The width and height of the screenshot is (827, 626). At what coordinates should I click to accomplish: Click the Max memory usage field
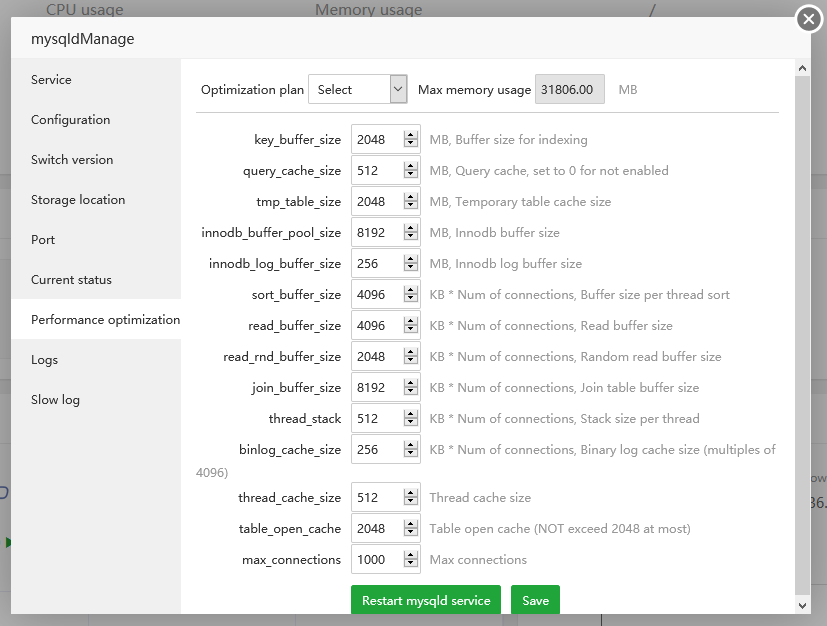[x=569, y=89]
